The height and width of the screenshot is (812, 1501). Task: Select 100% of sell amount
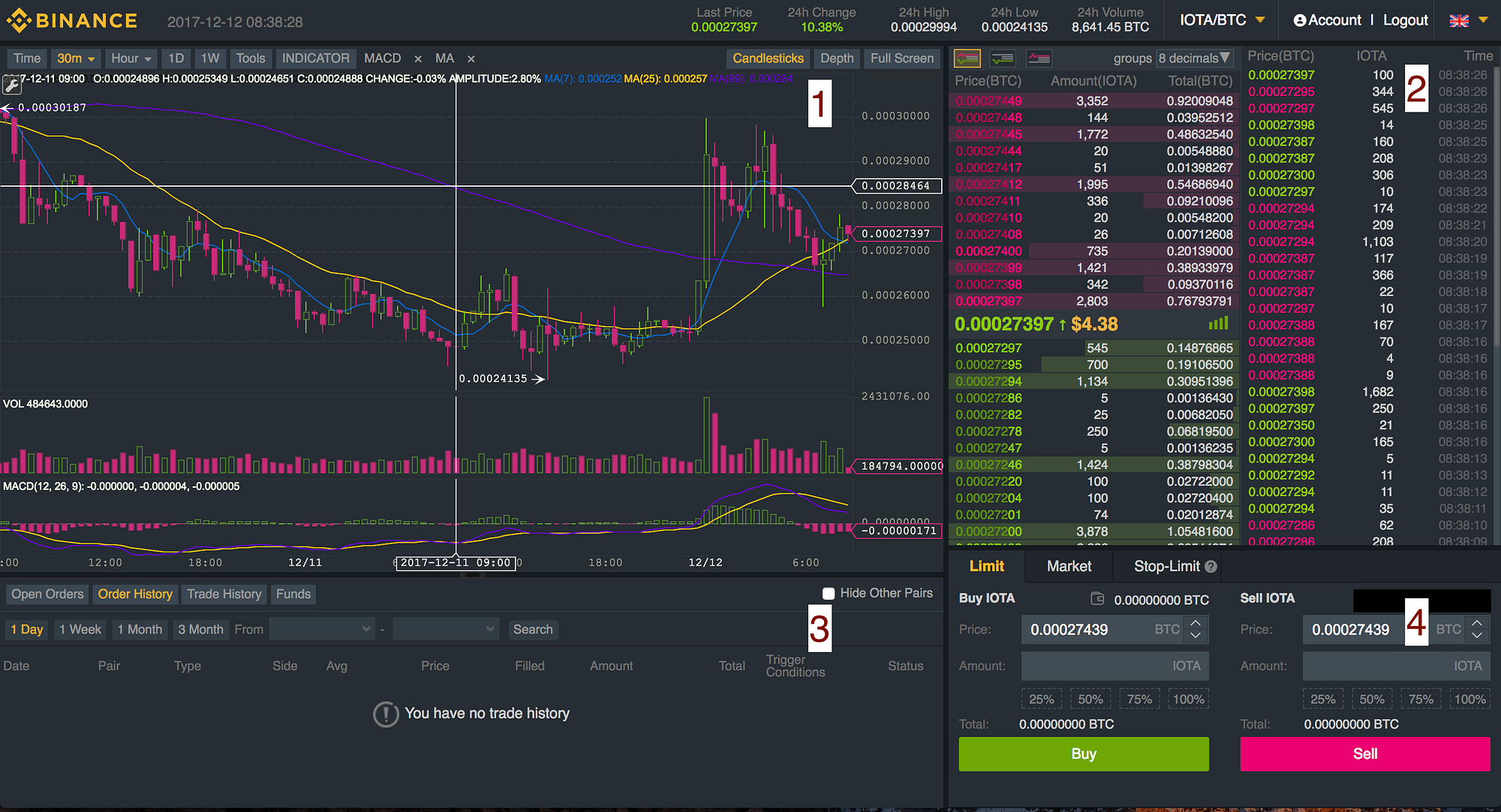[1469, 699]
